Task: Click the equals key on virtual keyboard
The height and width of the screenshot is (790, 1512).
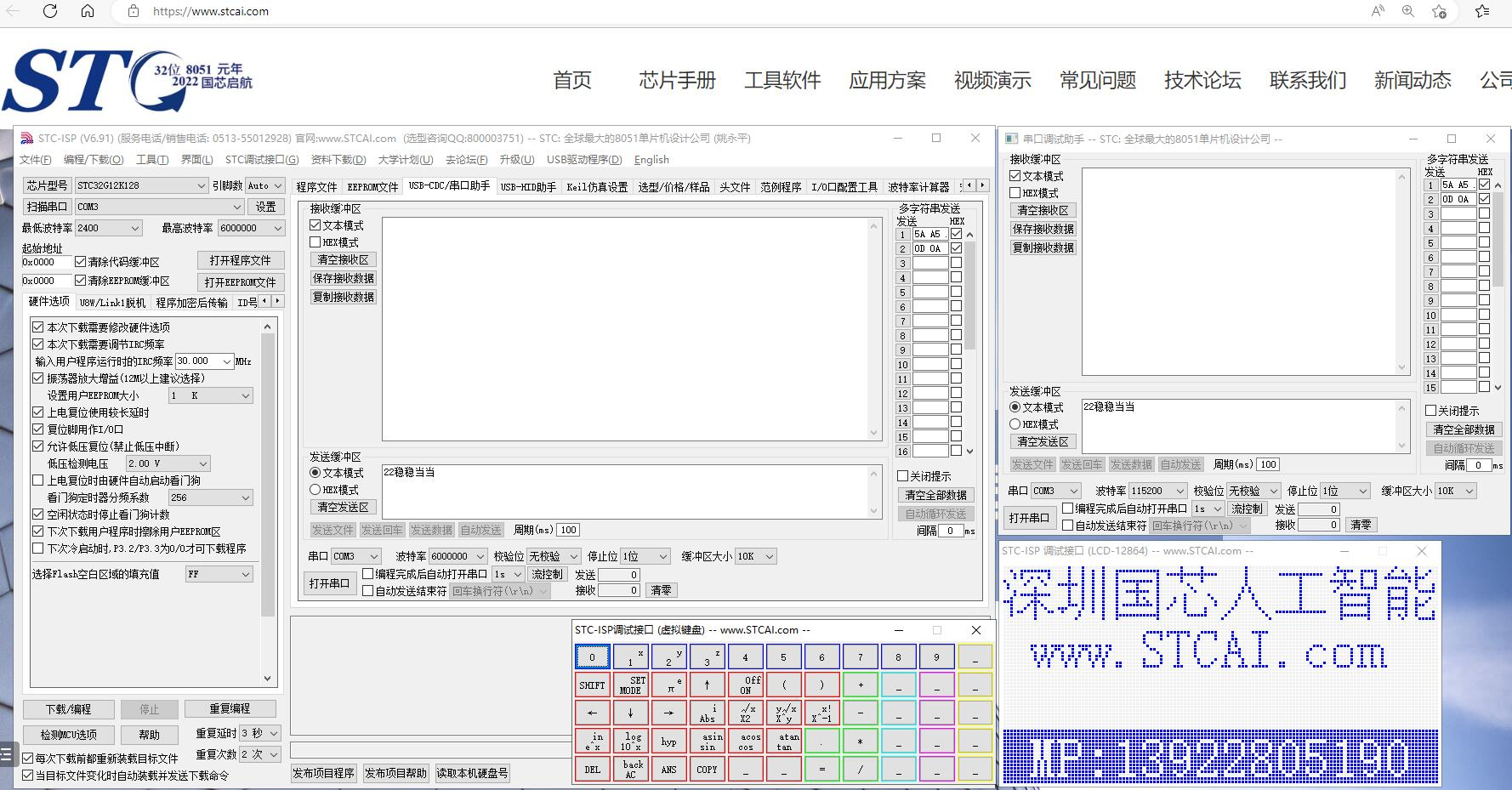Action: pos(821,769)
